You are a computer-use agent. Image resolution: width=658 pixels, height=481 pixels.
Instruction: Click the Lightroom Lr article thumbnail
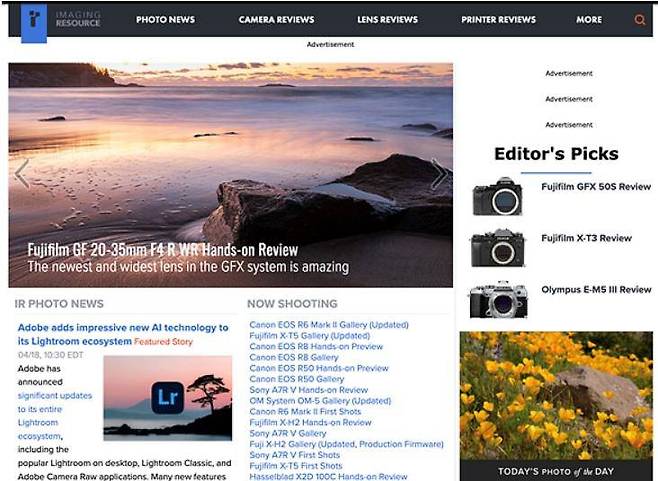(168, 398)
